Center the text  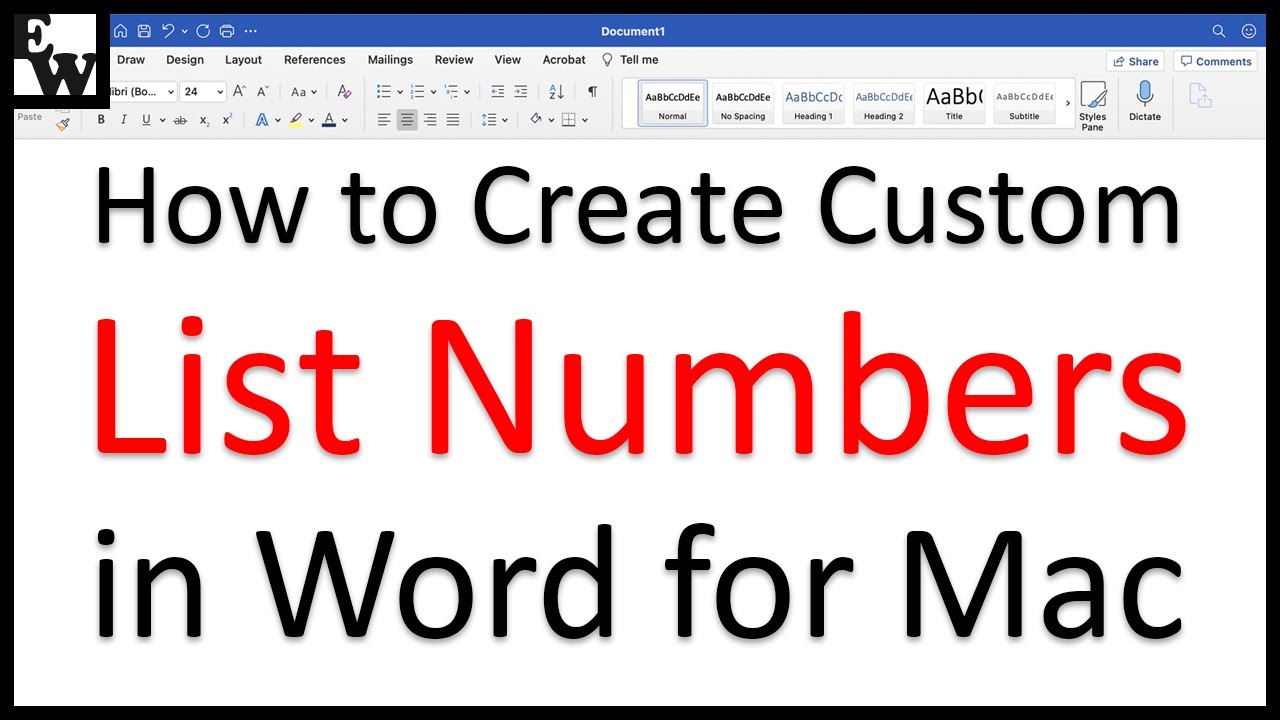pos(407,120)
